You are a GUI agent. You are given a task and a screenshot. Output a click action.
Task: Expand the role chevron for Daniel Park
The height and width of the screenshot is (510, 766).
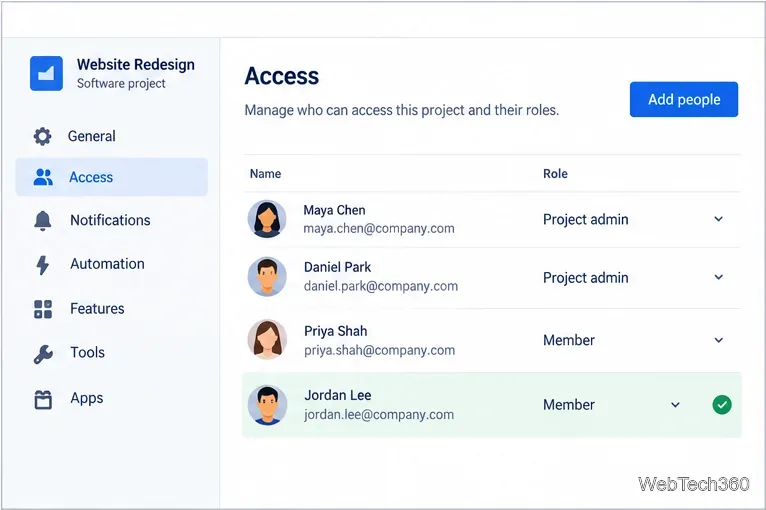(718, 277)
